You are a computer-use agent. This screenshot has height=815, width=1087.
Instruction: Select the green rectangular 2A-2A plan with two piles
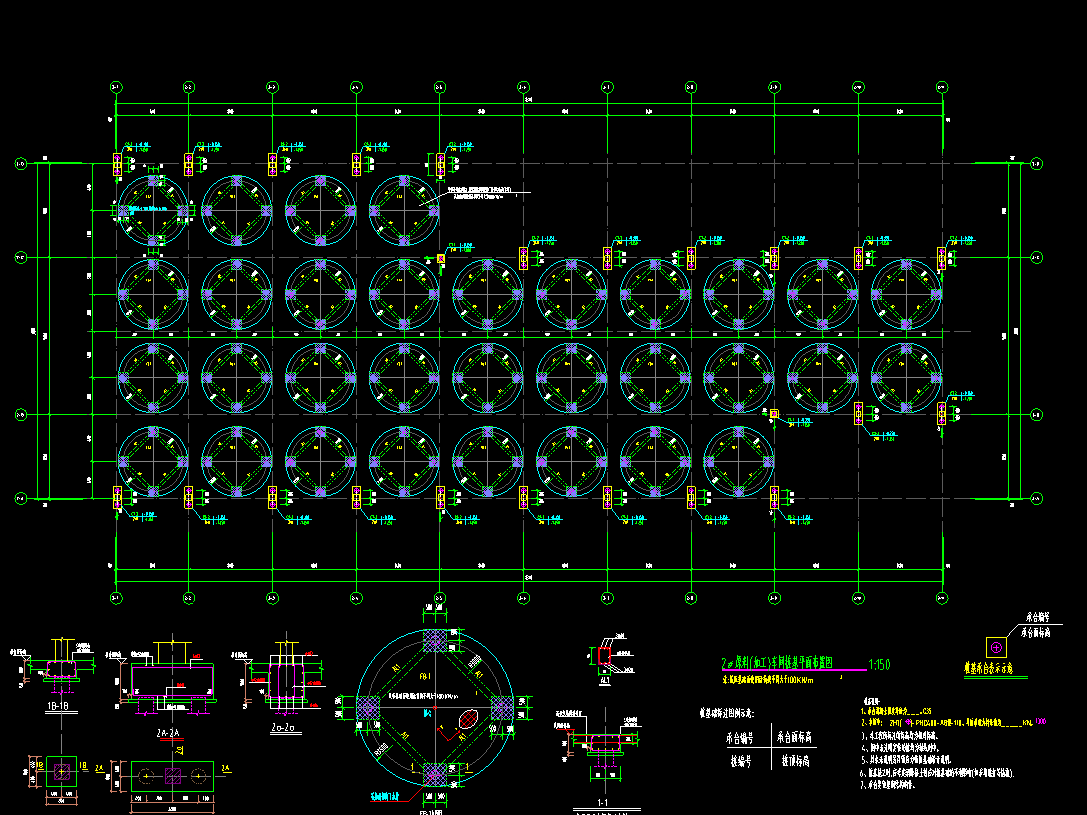tap(173, 776)
